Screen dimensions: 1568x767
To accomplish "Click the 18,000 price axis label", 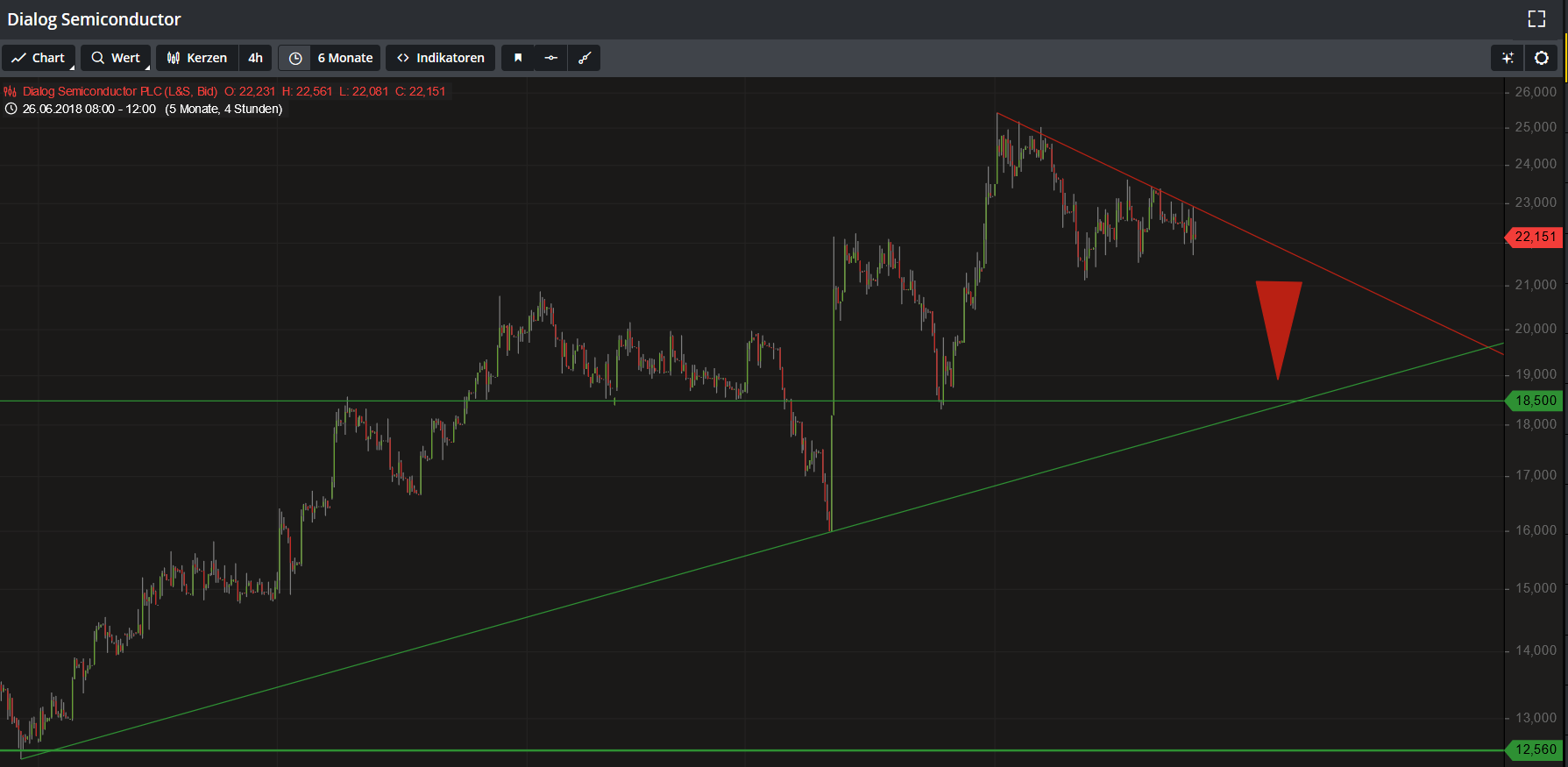I will (x=1536, y=424).
